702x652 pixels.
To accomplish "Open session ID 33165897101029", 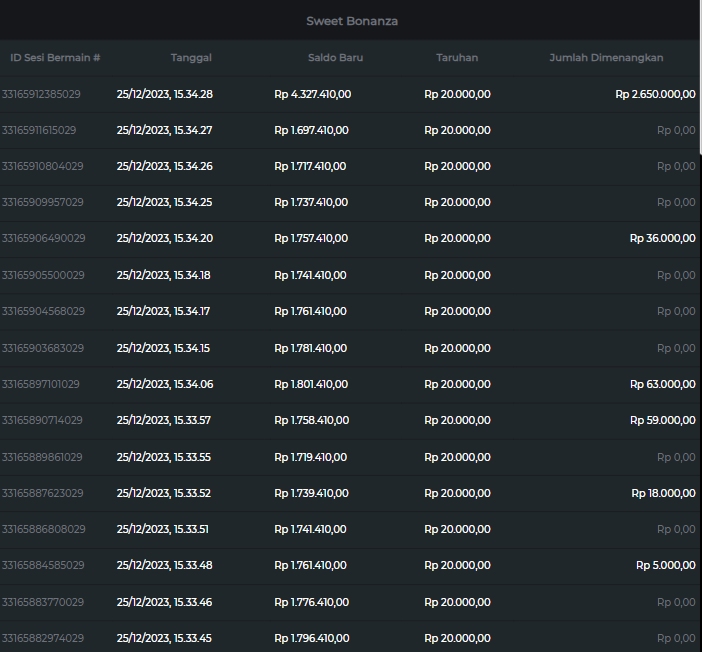I will point(41,385).
